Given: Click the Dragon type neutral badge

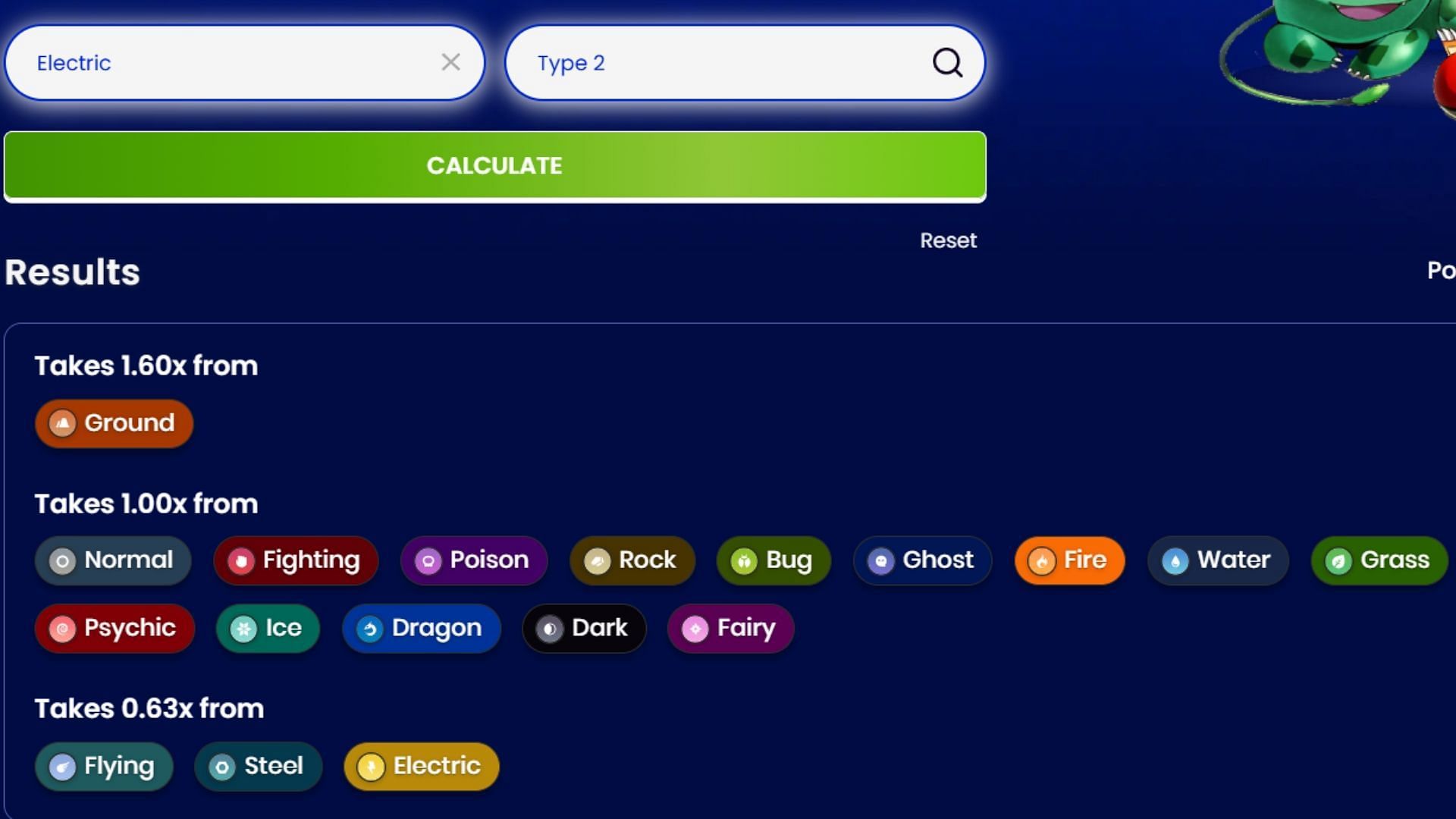Looking at the screenshot, I should coord(421,627).
